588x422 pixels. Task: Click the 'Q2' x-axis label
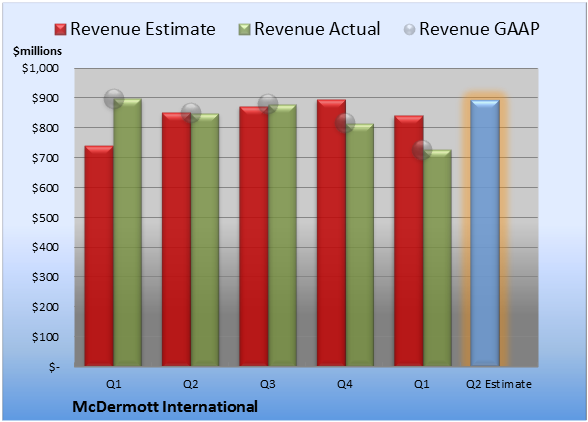(x=190, y=384)
